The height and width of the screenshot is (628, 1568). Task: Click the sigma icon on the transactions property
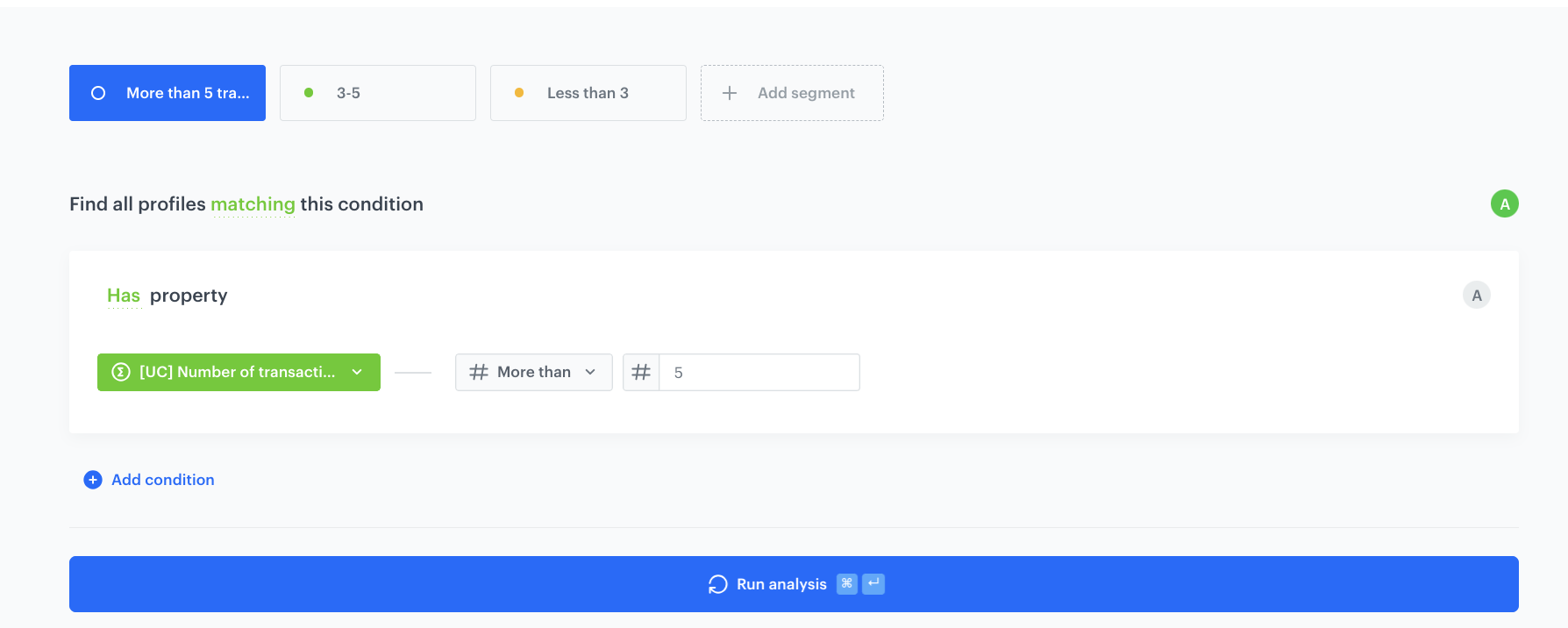point(121,373)
